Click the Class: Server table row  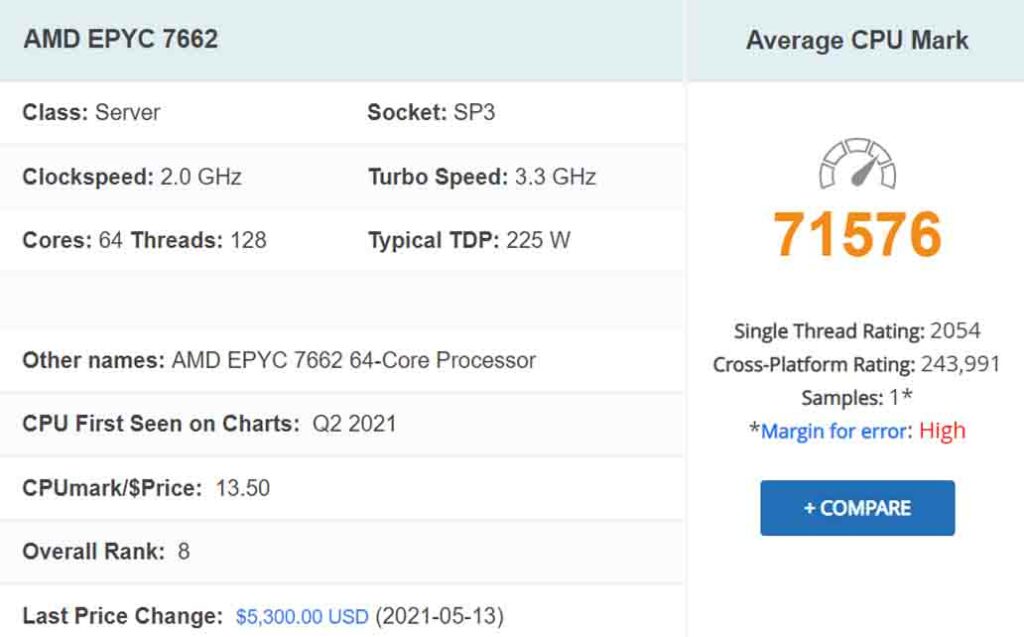[x=90, y=112]
